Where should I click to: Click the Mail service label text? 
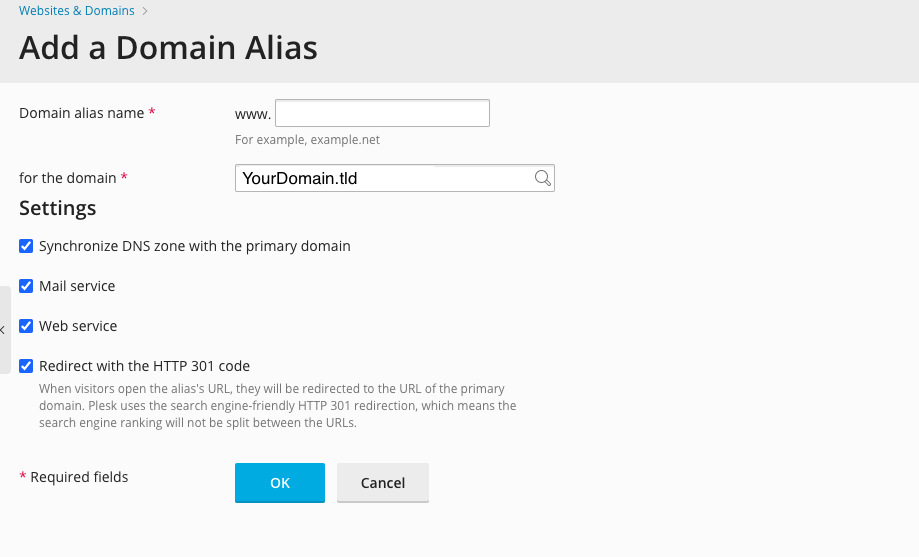(x=77, y=286)
